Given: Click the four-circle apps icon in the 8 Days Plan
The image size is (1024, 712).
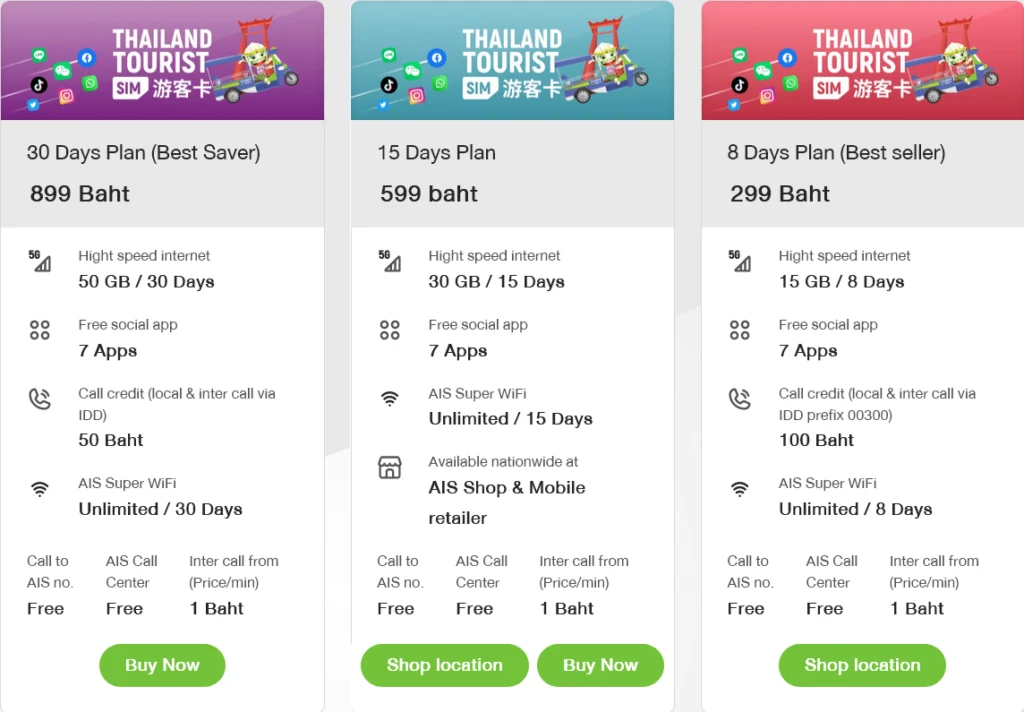Looking at the screenshot, I should coord(740,330).
